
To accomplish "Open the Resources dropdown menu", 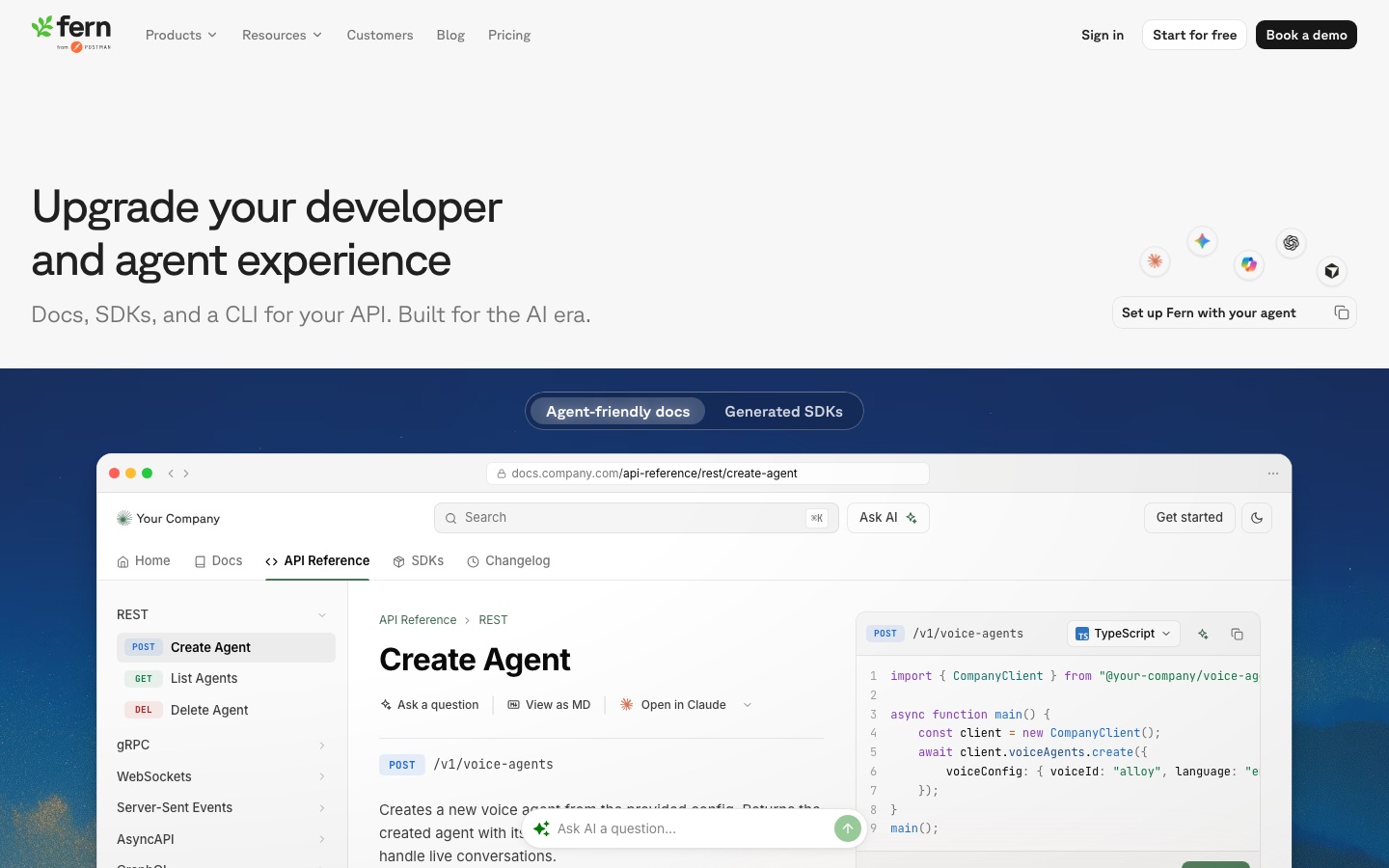I will coord(282,35).
